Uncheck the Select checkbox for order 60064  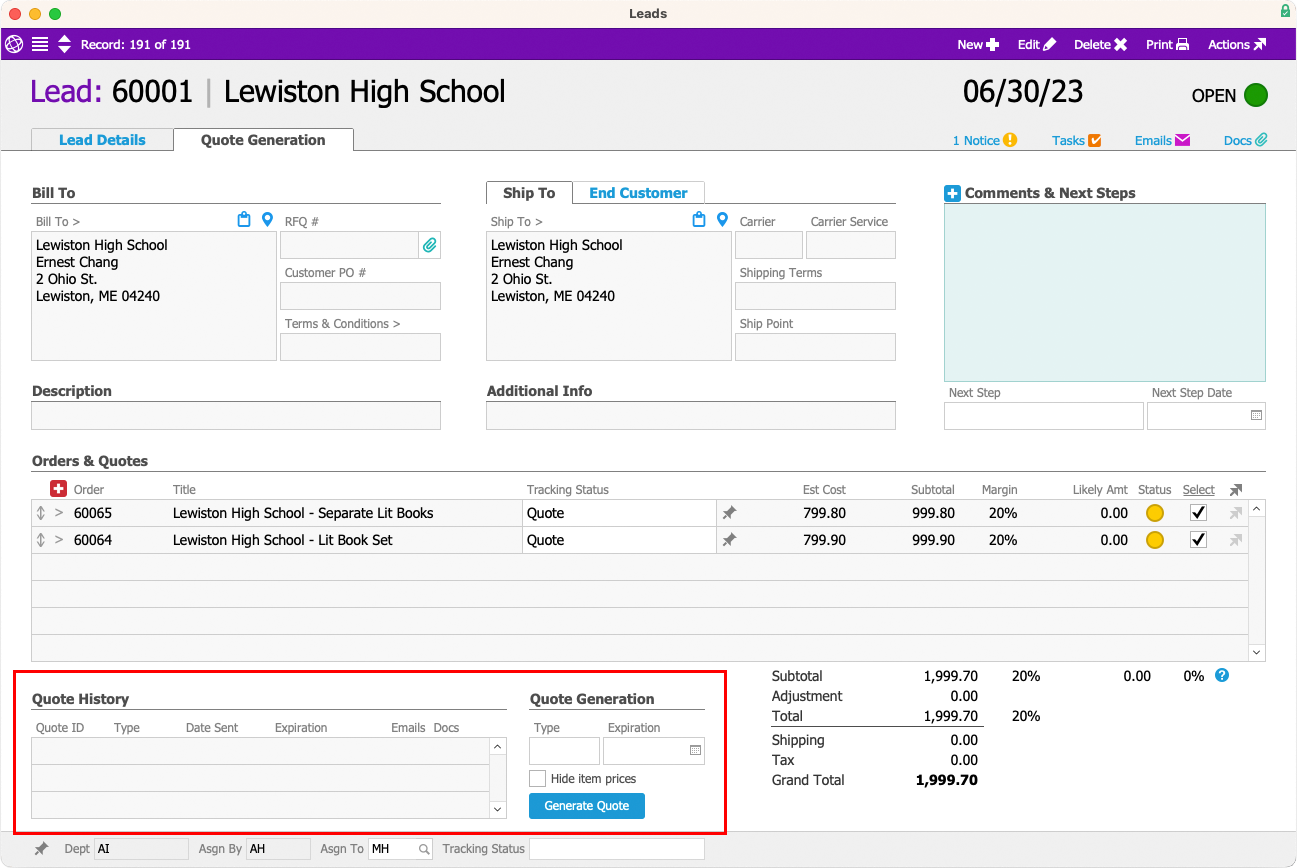tap(1198, 540)
